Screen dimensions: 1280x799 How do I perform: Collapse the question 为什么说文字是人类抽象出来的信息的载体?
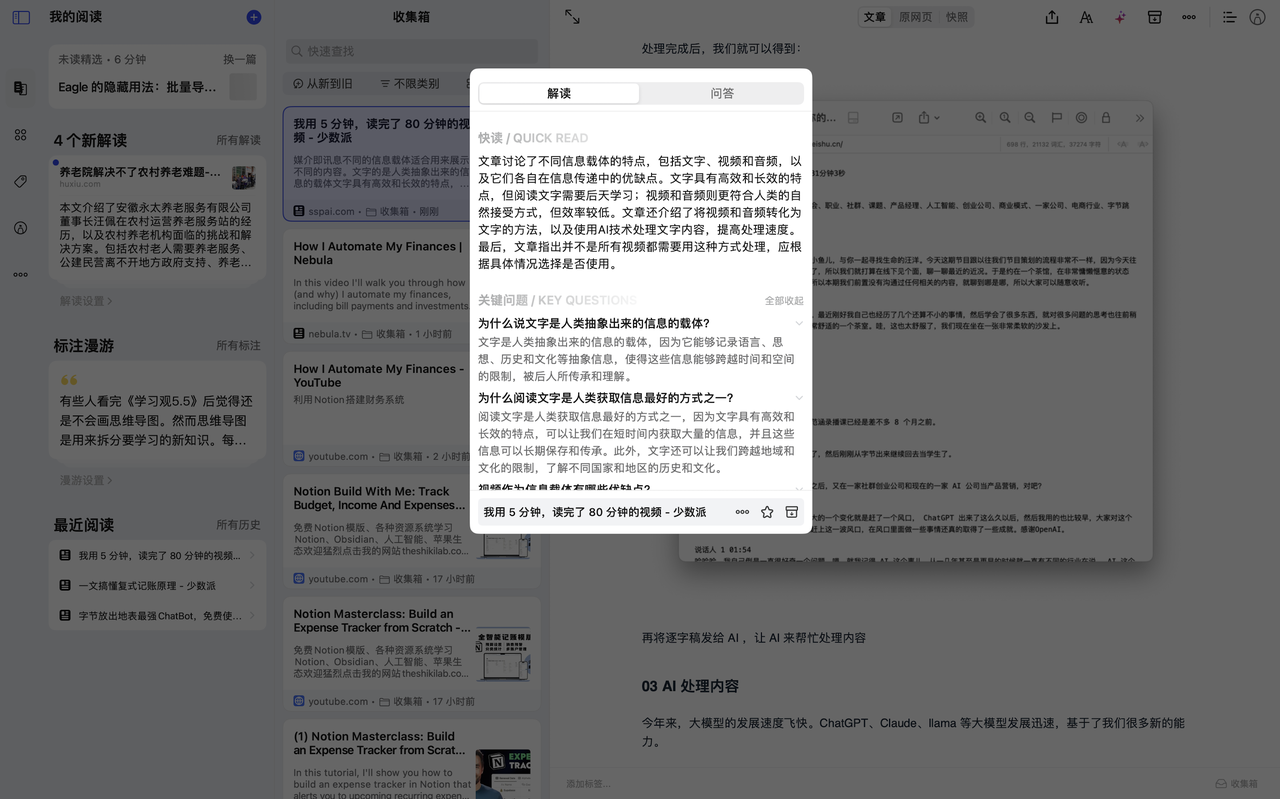click(x=799, y=323)
